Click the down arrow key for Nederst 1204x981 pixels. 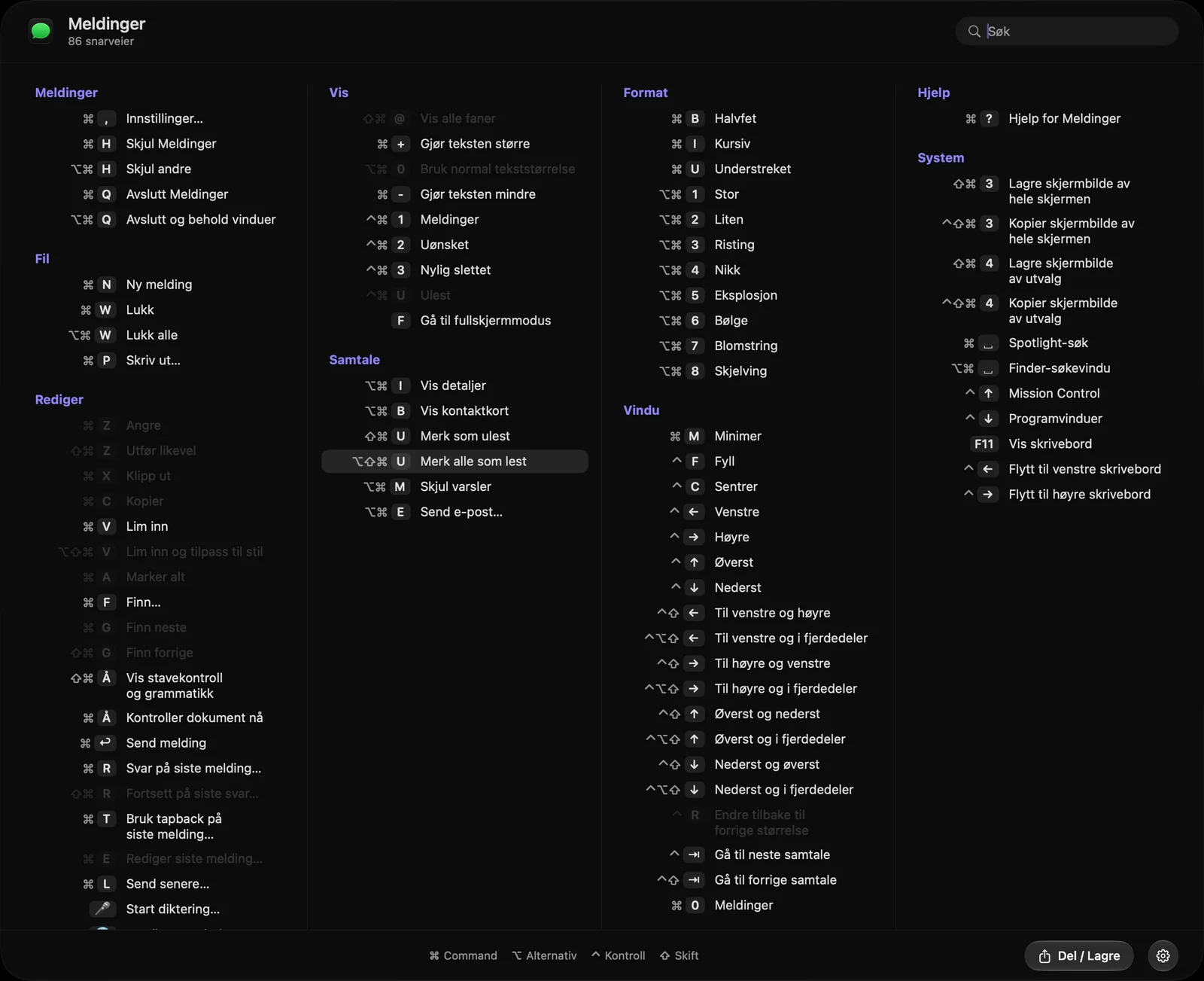(694, 587)
